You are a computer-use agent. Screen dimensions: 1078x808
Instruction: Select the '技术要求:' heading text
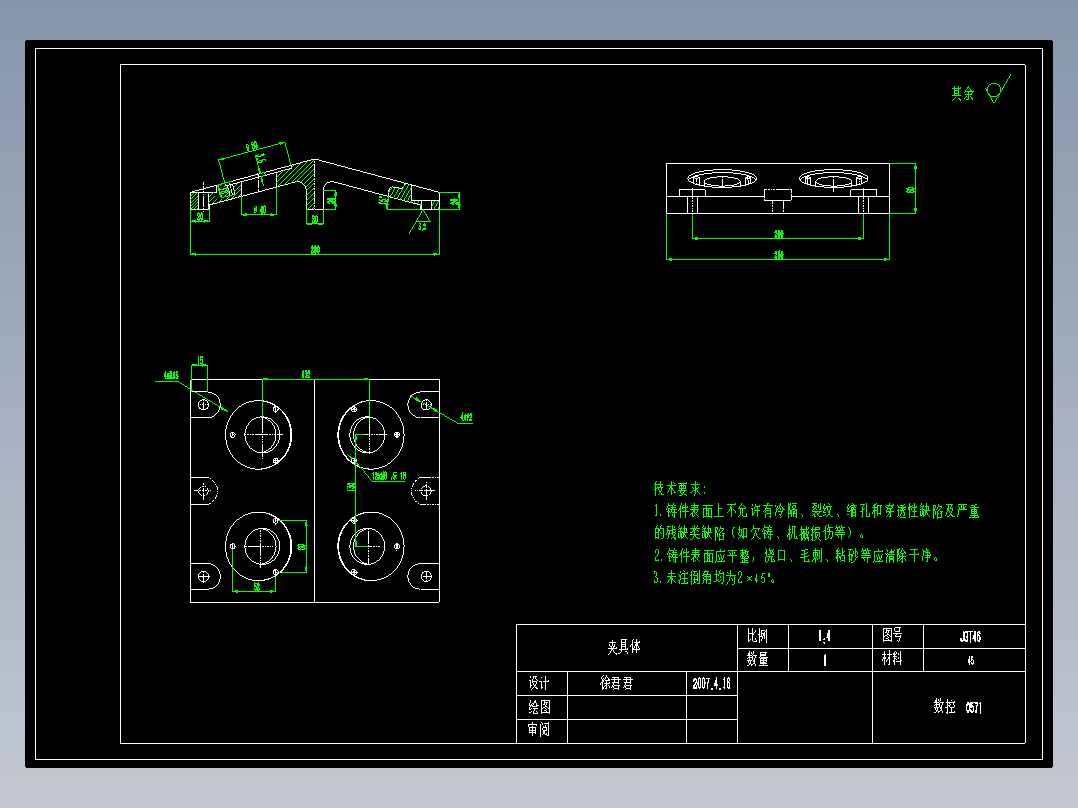tap(679, 489)
